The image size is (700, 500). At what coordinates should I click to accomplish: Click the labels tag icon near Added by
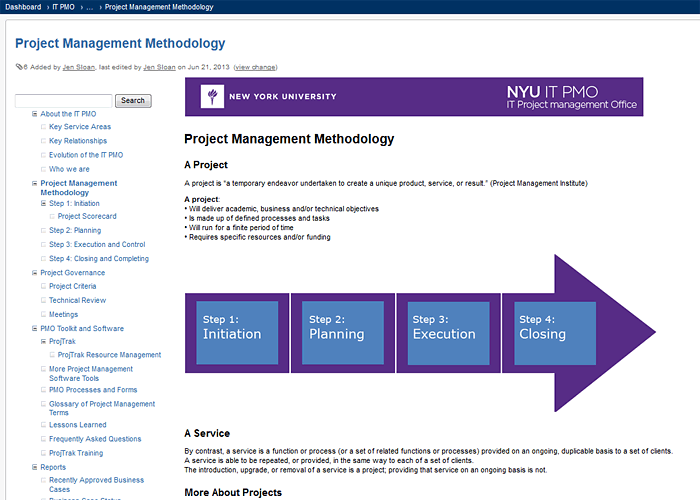[x=19, y=67]
